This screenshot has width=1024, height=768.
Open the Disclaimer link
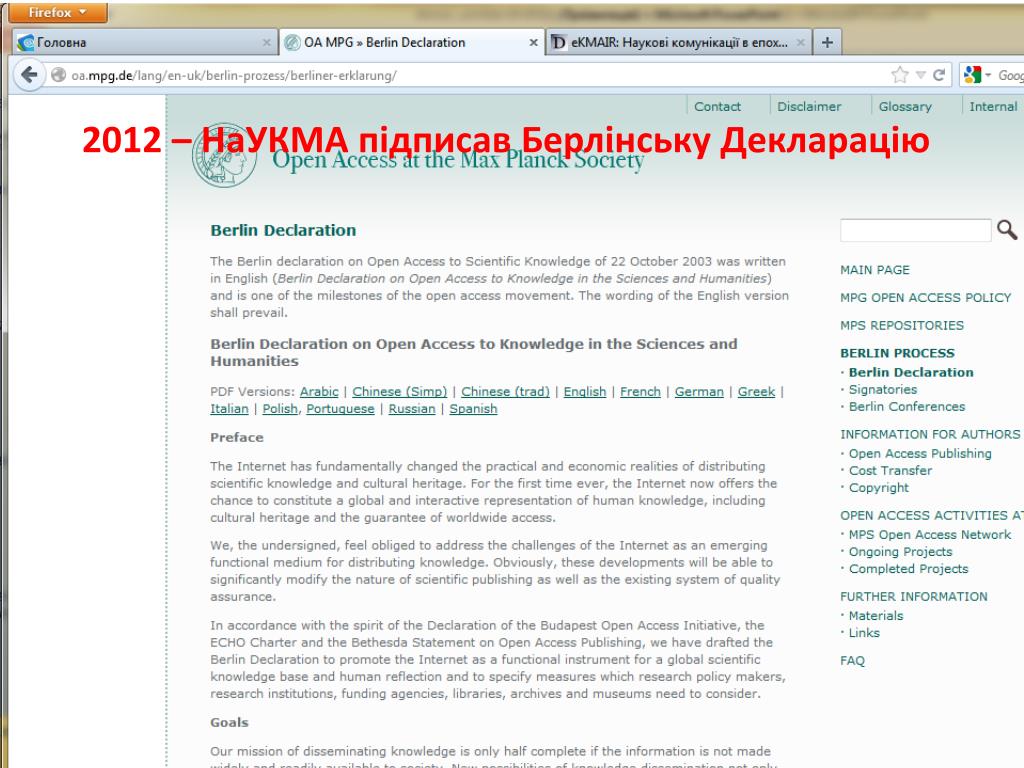[x=809, y=106]
